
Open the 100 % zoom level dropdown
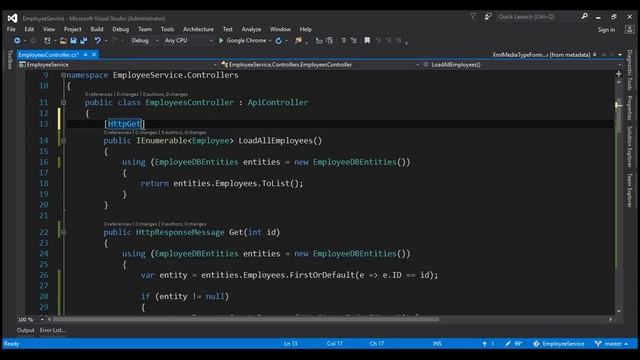coord(42,320)
